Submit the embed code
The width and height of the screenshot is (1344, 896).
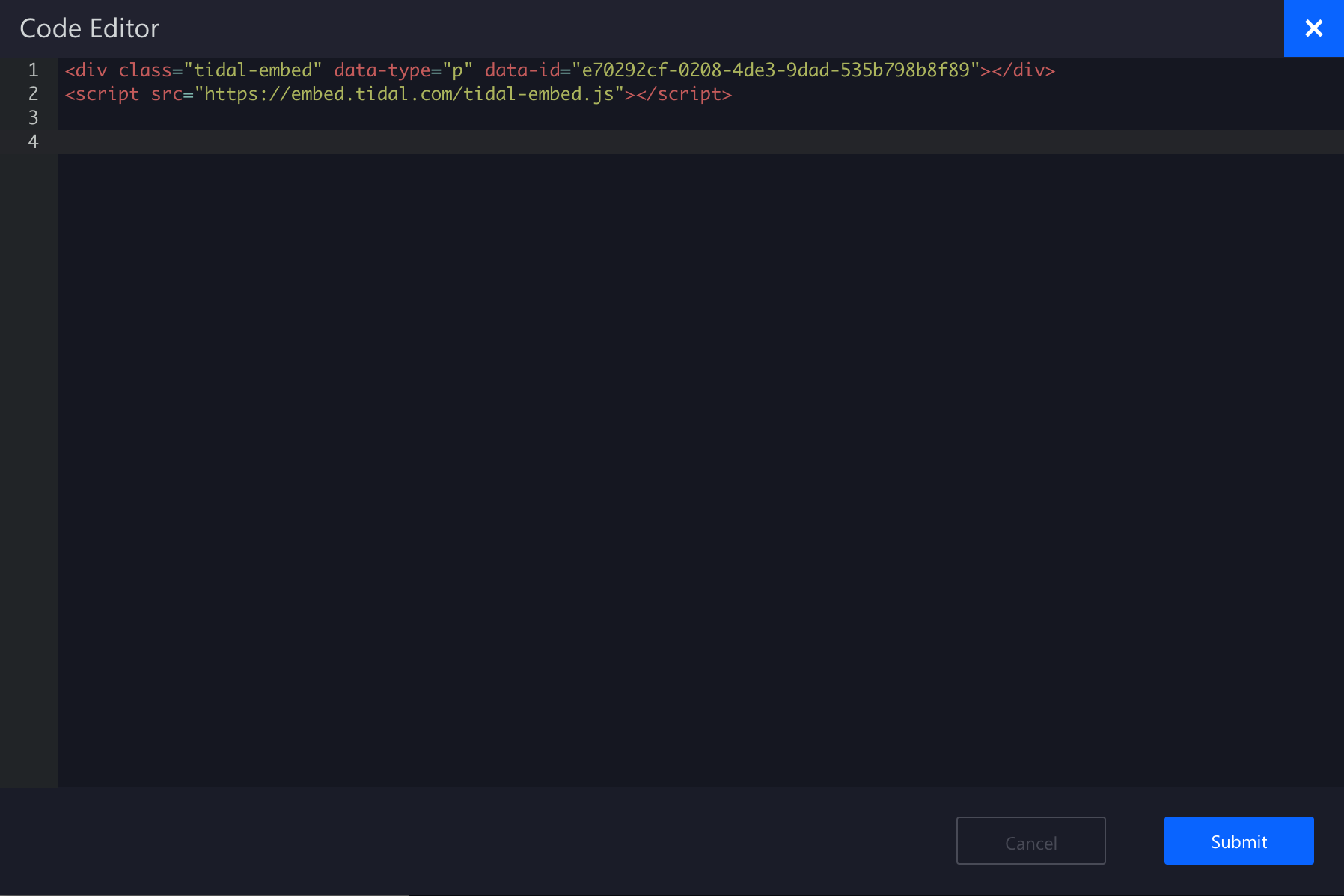point(1238,841)
